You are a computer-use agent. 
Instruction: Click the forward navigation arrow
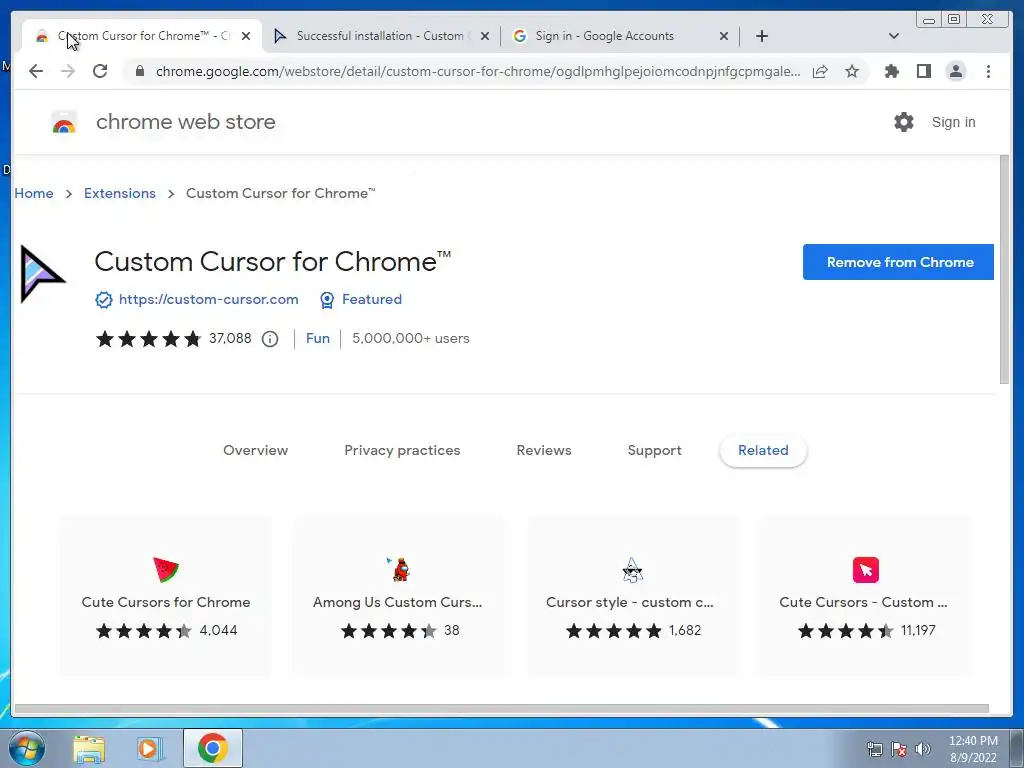68,71
